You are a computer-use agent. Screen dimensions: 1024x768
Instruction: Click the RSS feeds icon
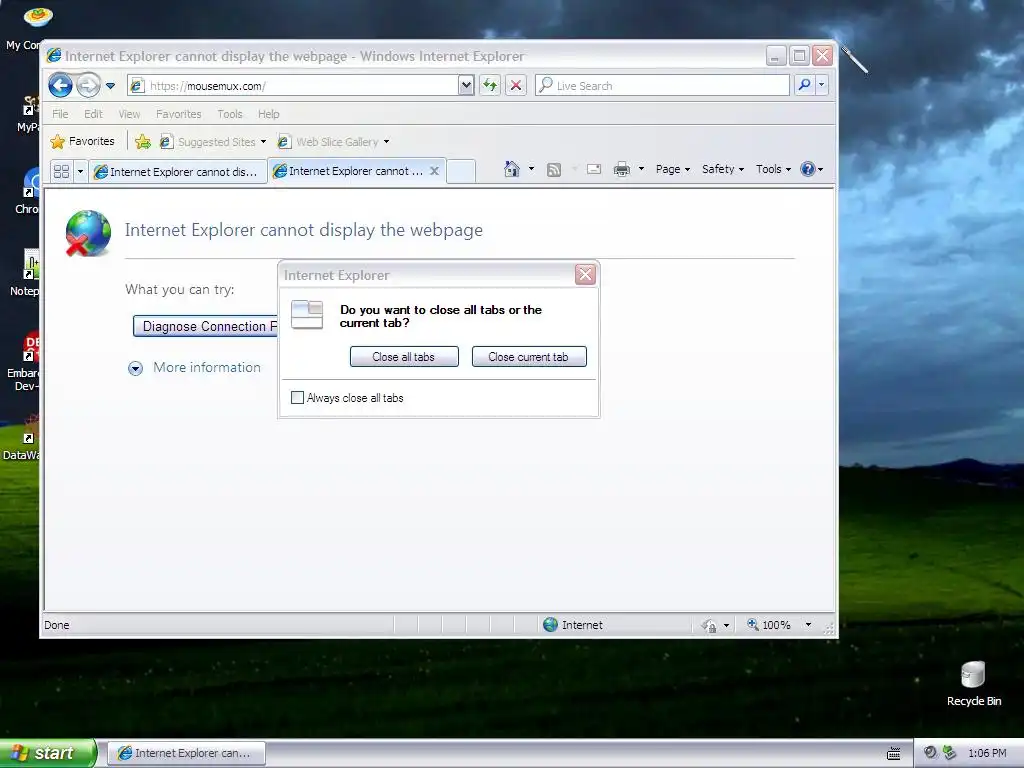coord(554,170)
